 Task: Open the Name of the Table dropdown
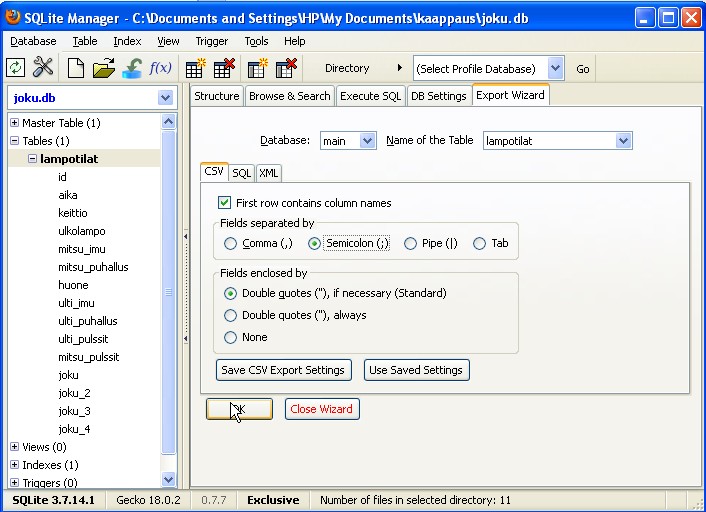coord(623,141)
